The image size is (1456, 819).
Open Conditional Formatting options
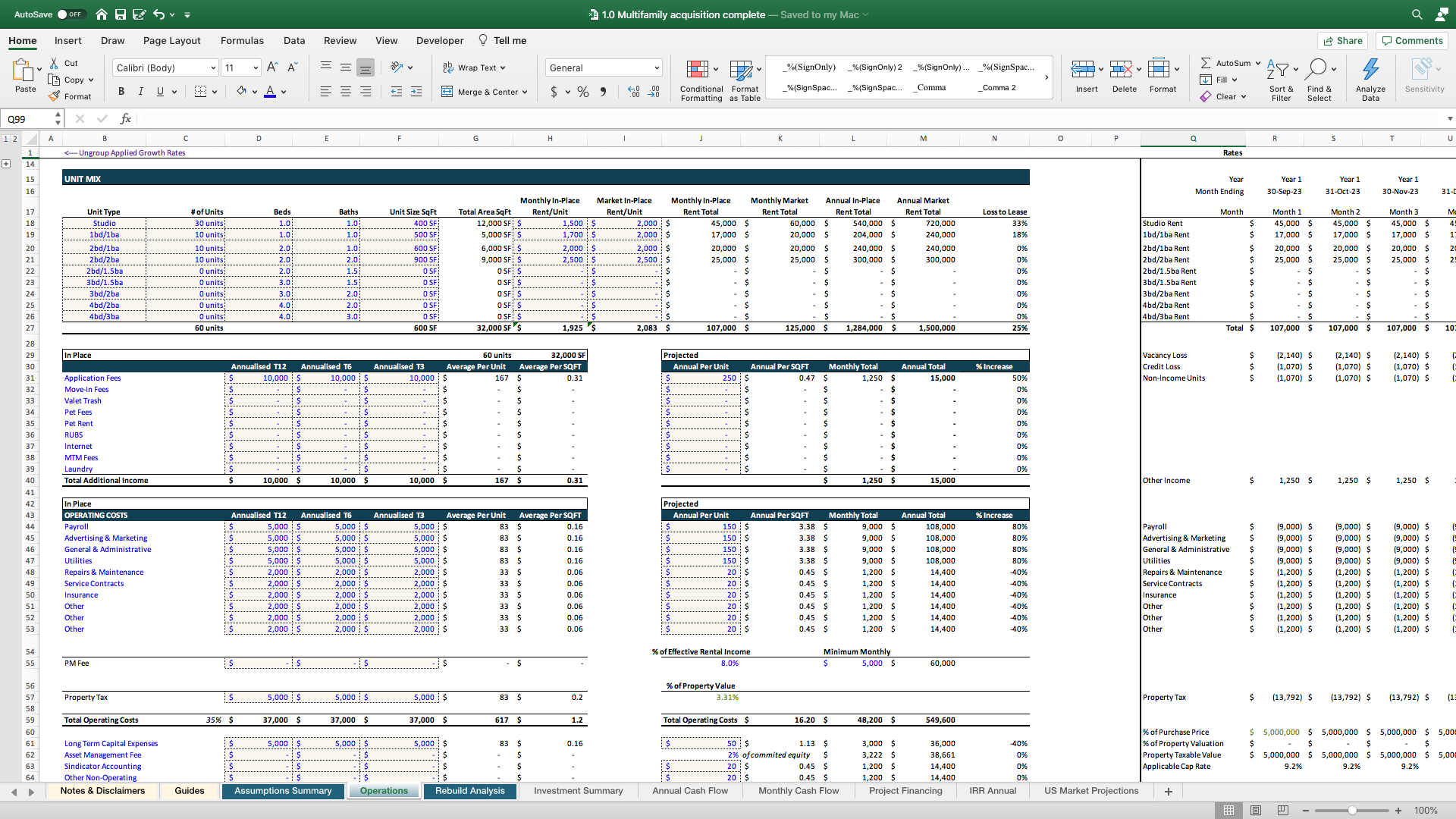[x=700, y=80]
